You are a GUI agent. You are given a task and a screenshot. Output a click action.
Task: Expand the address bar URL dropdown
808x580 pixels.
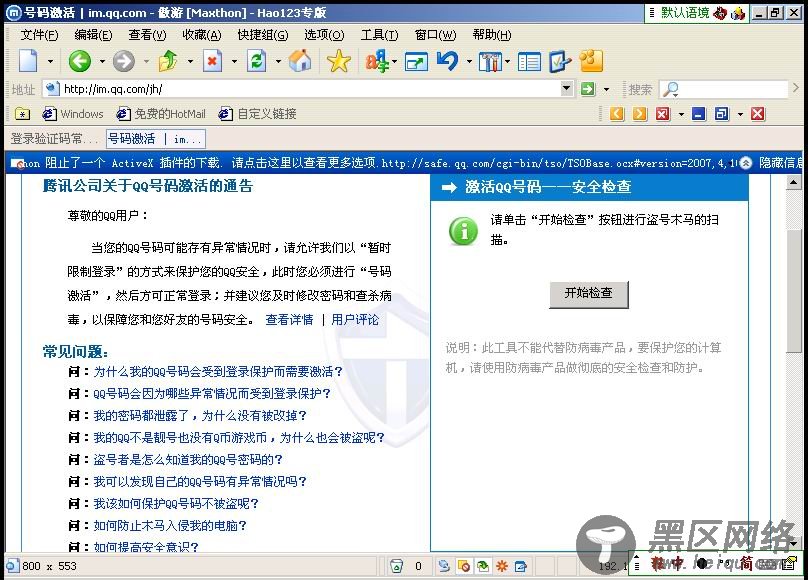click(566, 89)
